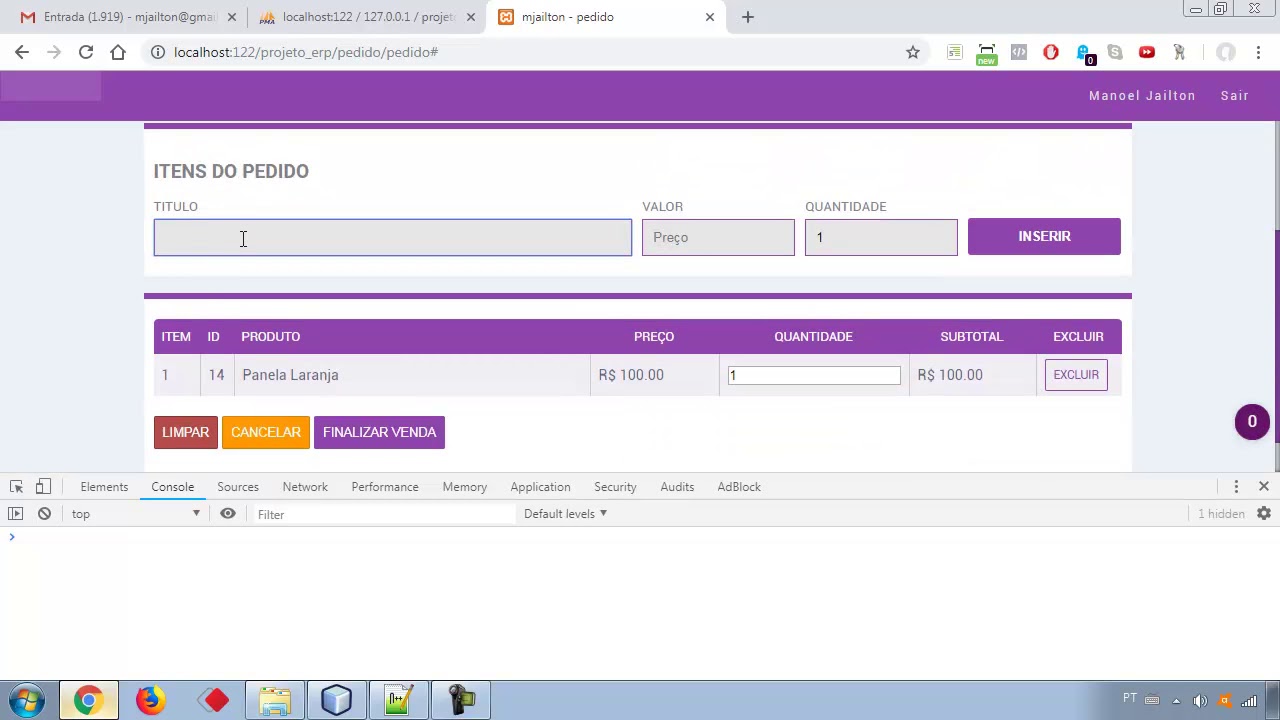Click the DevTools inspect element picker icon
The image size is (1280, 720).
pos(16,487)
